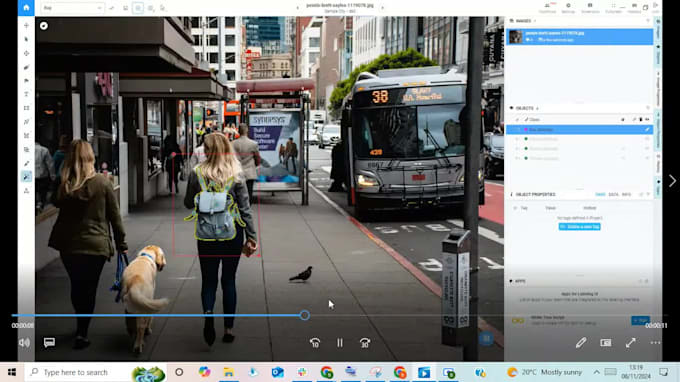Select the second green-dot object row
This screenshot has width=680, height=382.
coord(579,149)
